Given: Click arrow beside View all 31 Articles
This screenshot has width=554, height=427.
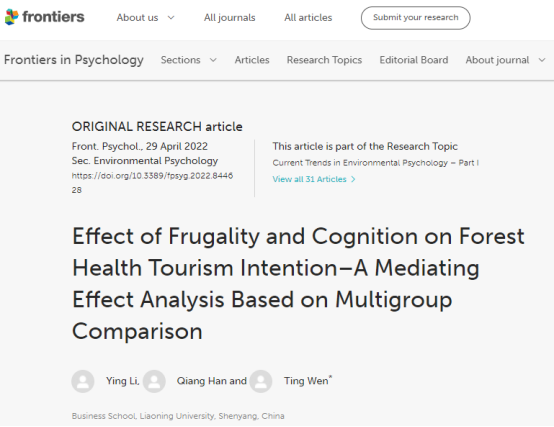Looking at the screenshot, I should pos(353,179).
